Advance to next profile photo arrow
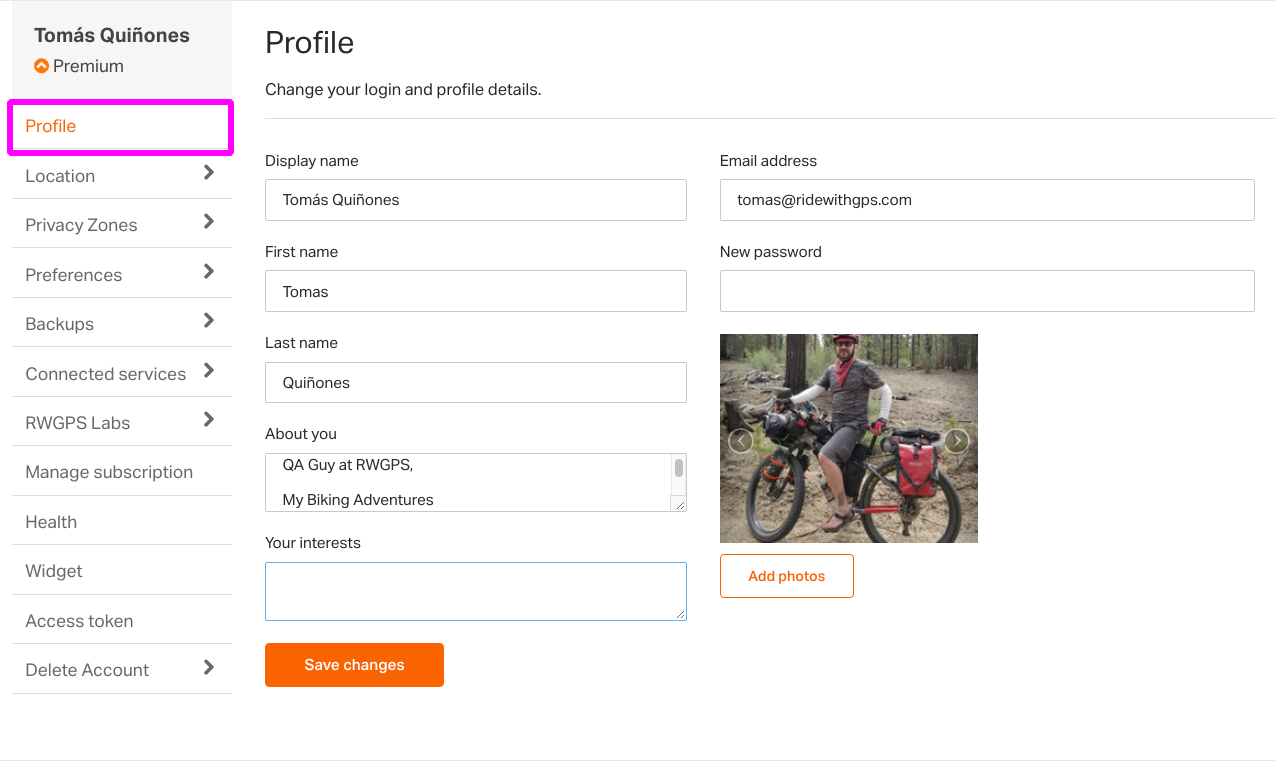The height and width of the screenshot is (772, 1275). (x=957, y=441)
